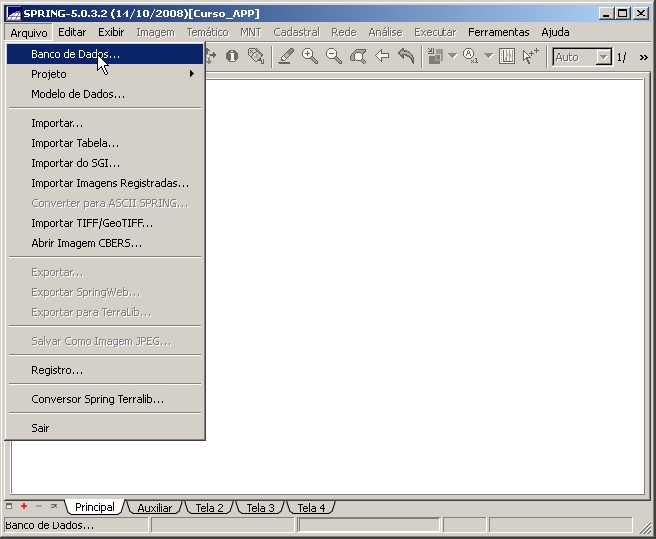The height and width of the screenshot is (539, 656).
Task: Expand toolbar overflow chevron
Action: pyautogui.click(x=643, y=57)
